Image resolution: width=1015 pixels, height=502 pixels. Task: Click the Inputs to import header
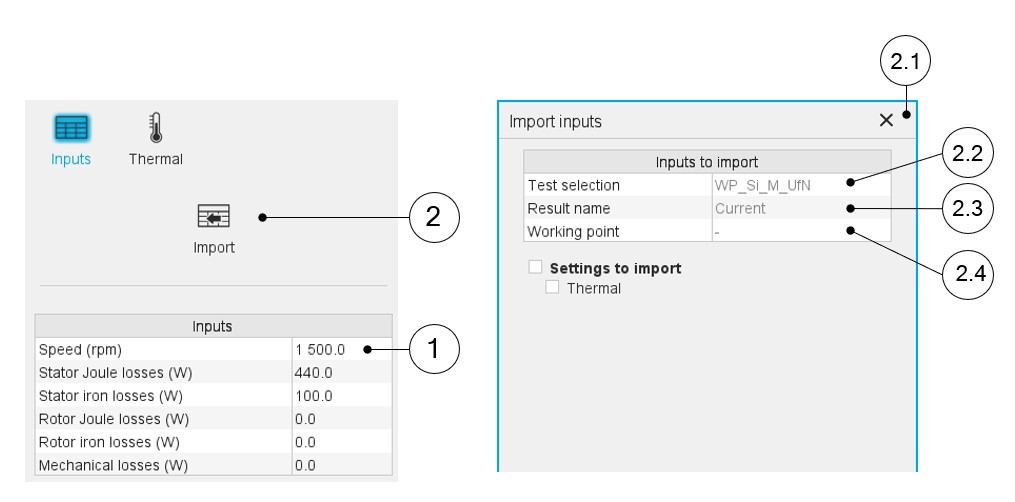coord(706,162)
